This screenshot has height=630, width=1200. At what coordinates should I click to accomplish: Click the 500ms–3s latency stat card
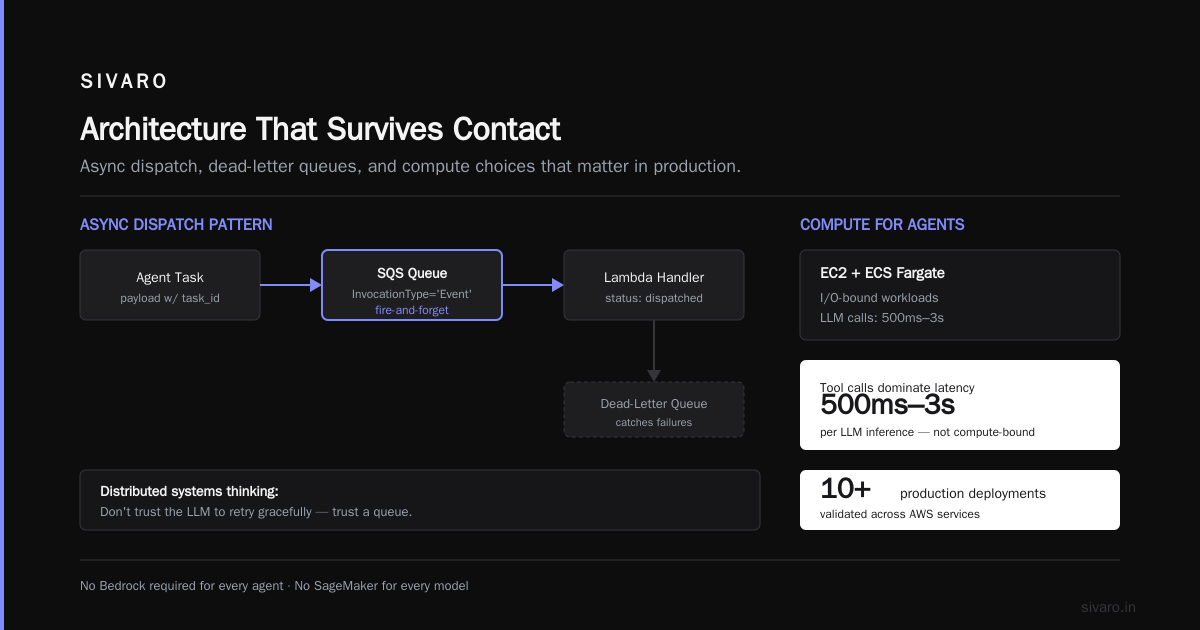click(x=960, y=405)
